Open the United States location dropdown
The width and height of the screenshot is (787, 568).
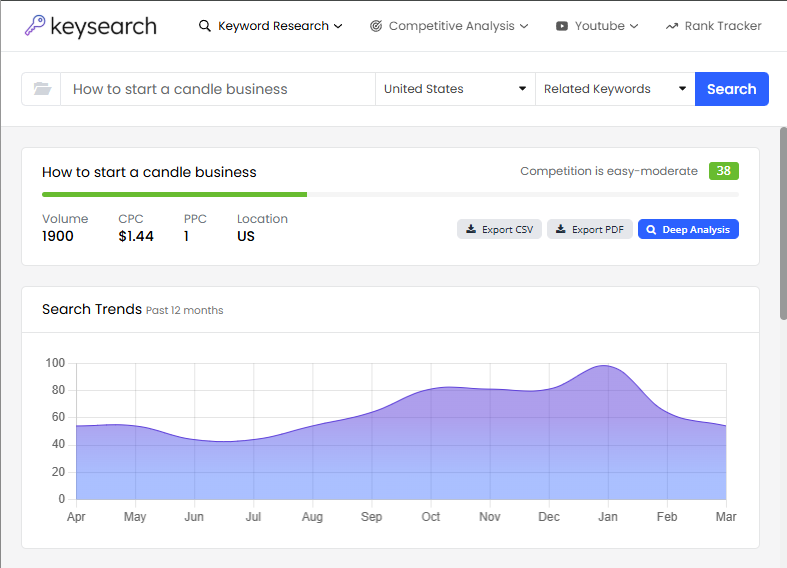[x=455, y=89]
